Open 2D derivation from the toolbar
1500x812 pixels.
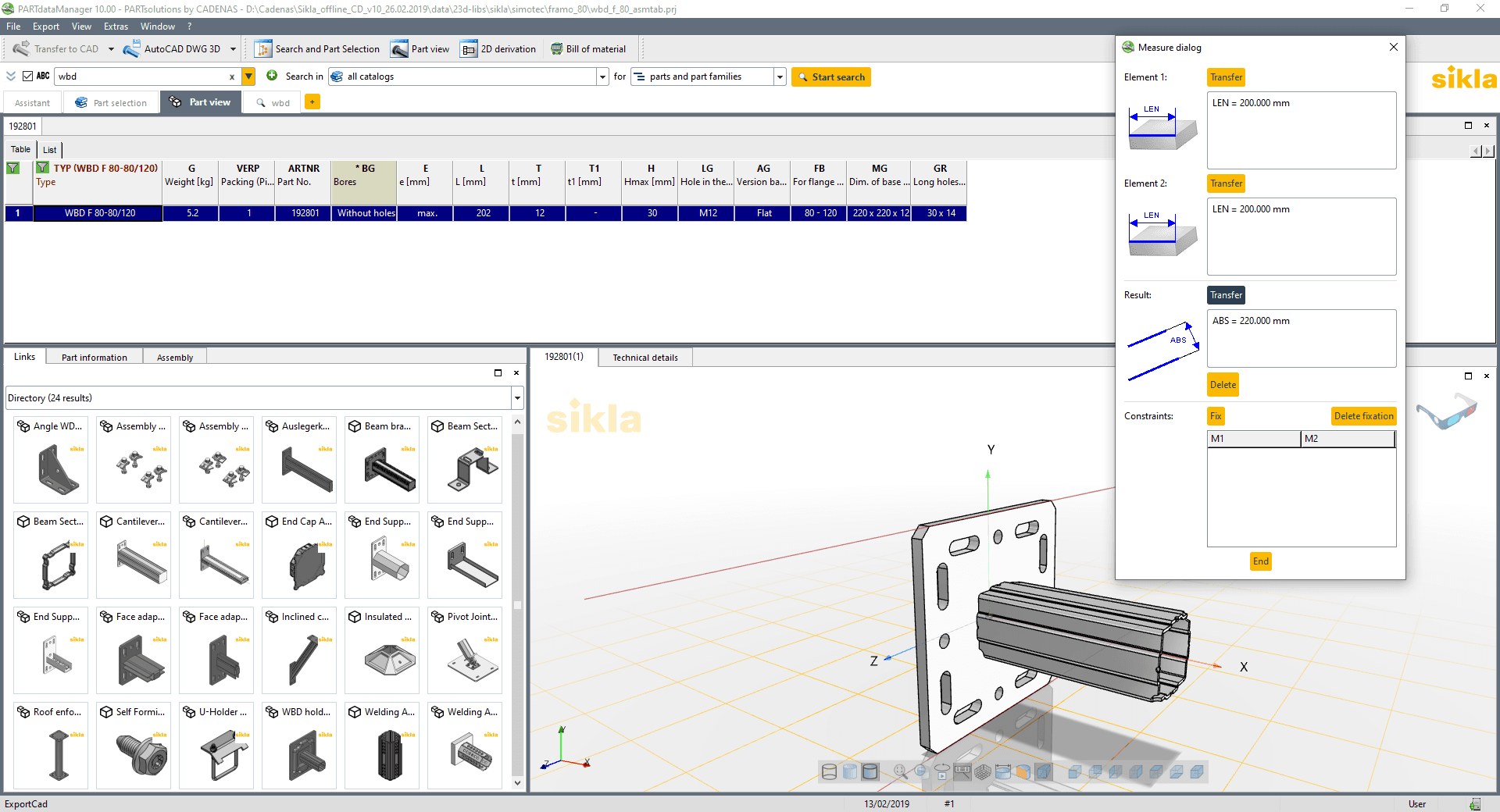498,49
